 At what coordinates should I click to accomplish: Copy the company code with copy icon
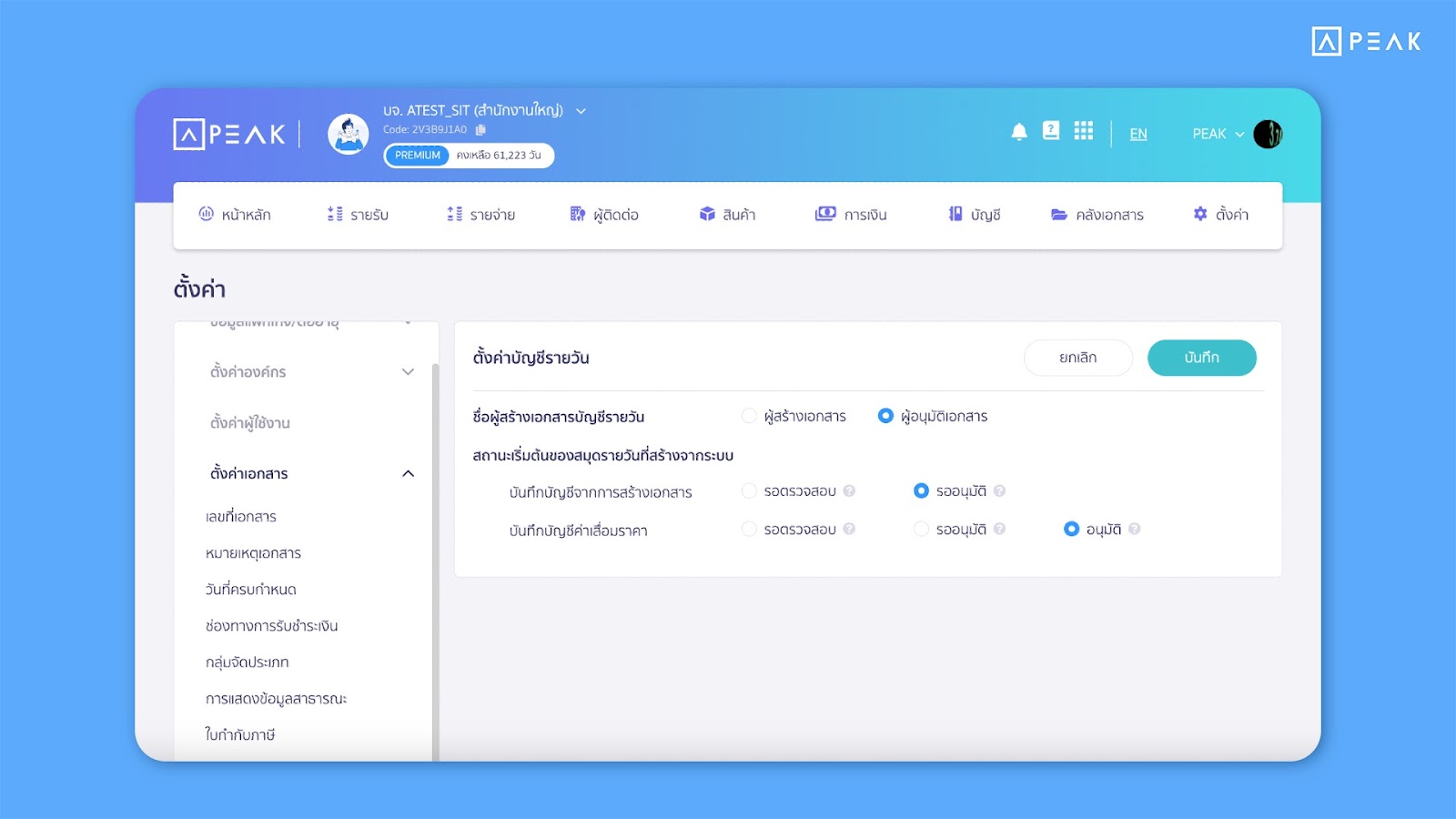coord(480,130)
